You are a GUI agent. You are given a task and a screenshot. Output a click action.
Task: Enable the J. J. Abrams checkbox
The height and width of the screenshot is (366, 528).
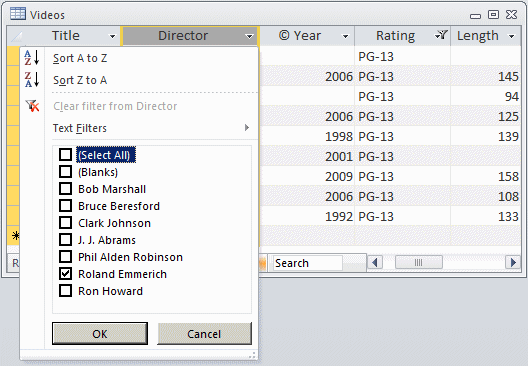click(x=65, y=239)
